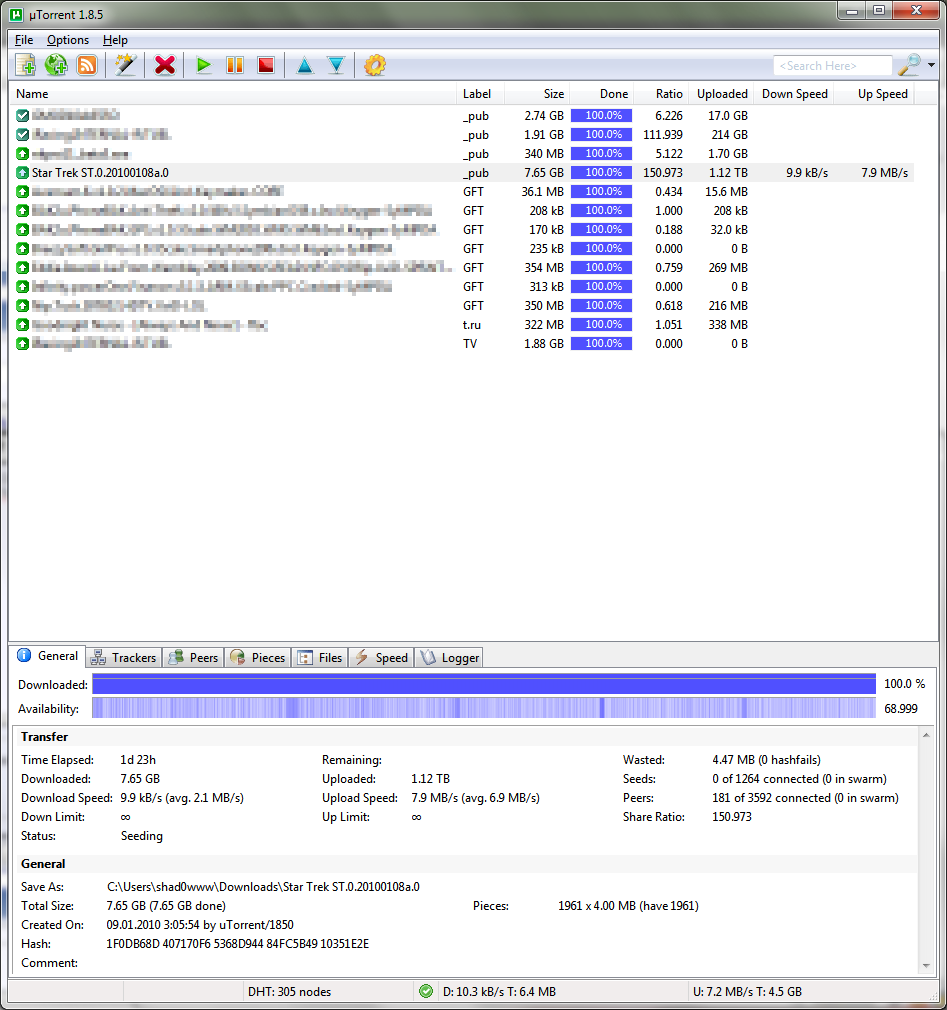Switch to the Speed tab

click(381, 658)
